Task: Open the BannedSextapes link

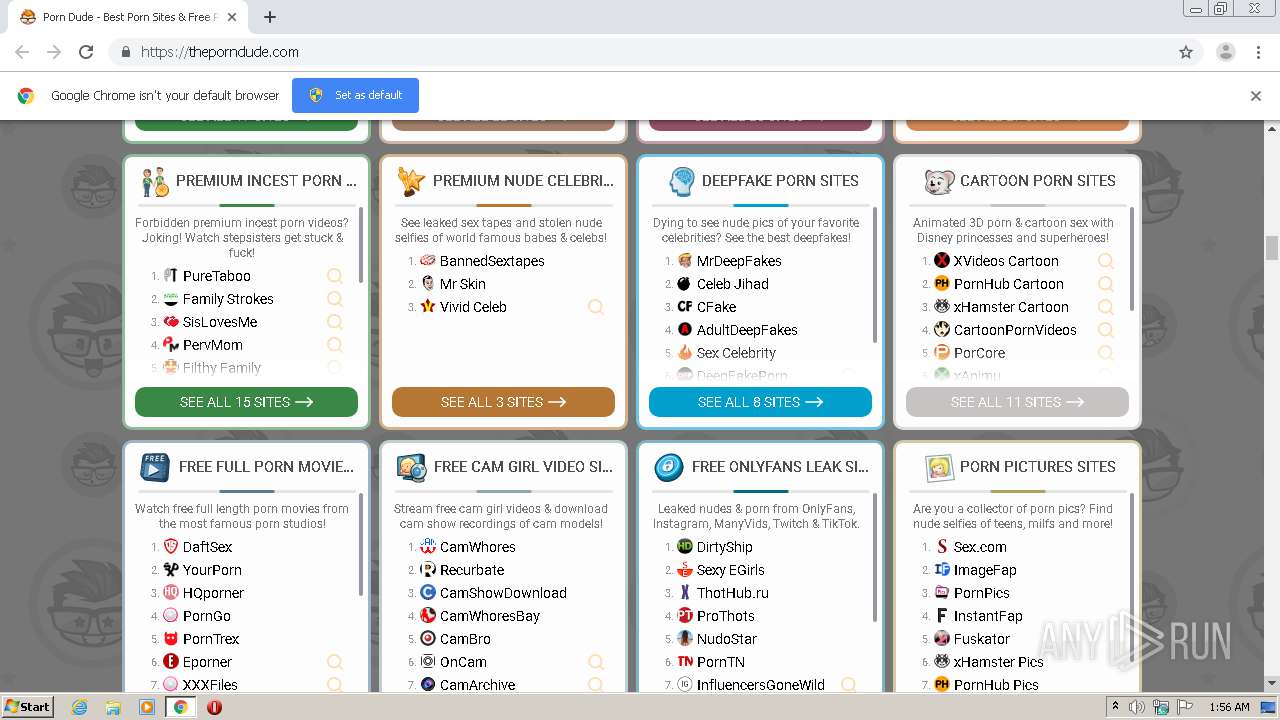Action: [492, 261]
